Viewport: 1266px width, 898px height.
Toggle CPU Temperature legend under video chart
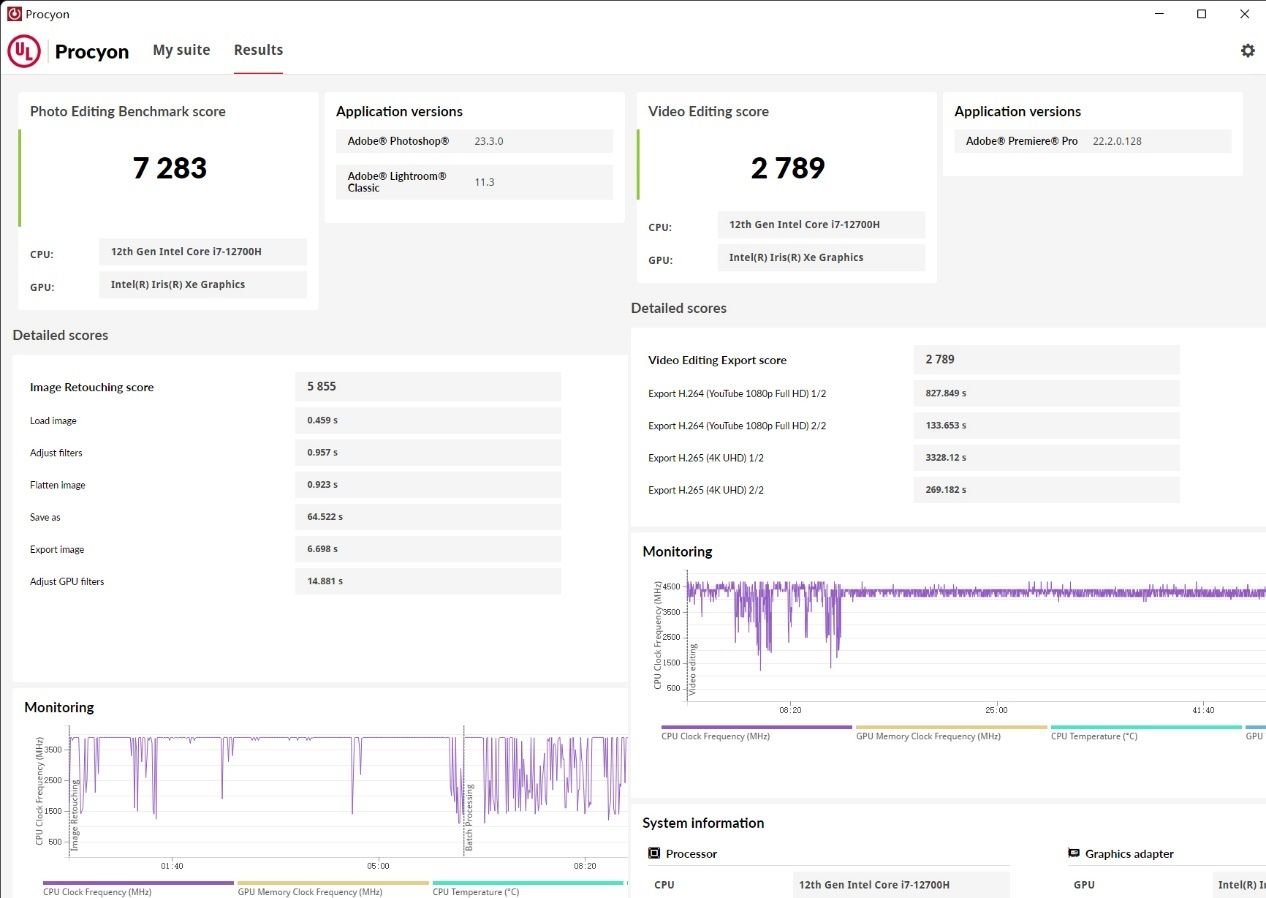pyautogui.click(x=1094, y=736)
